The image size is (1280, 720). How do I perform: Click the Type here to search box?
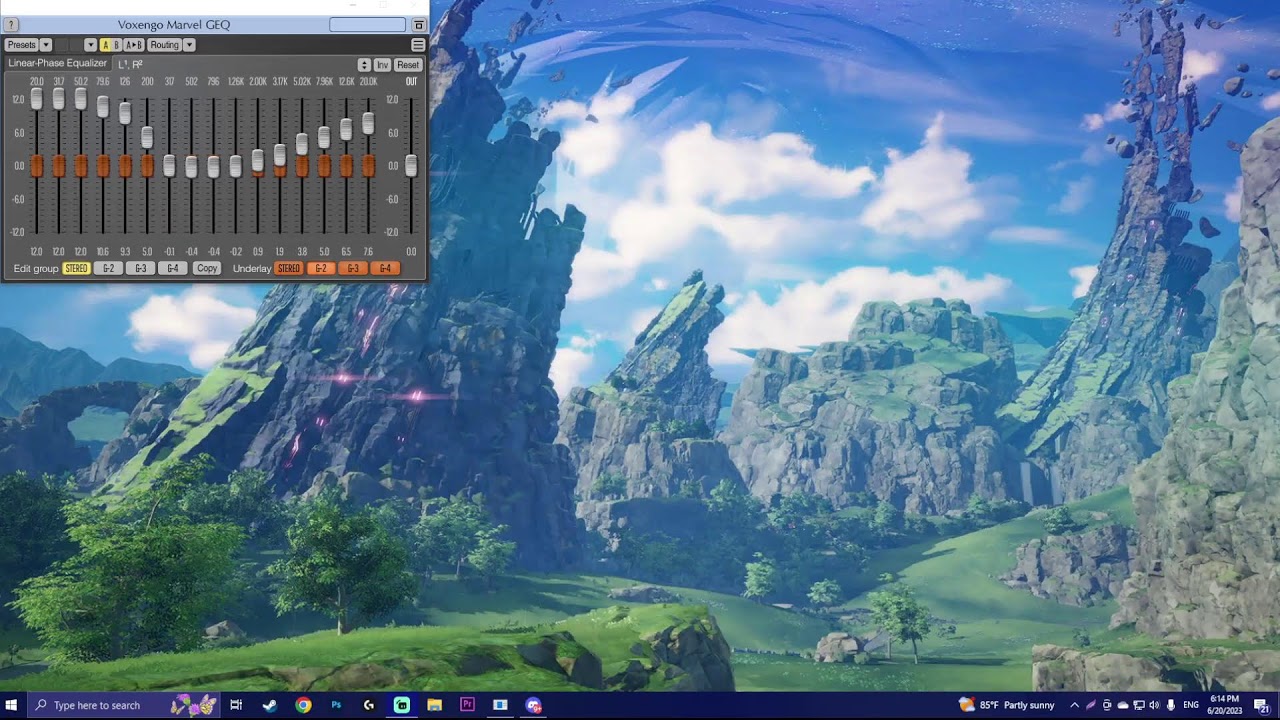point(126,705)
